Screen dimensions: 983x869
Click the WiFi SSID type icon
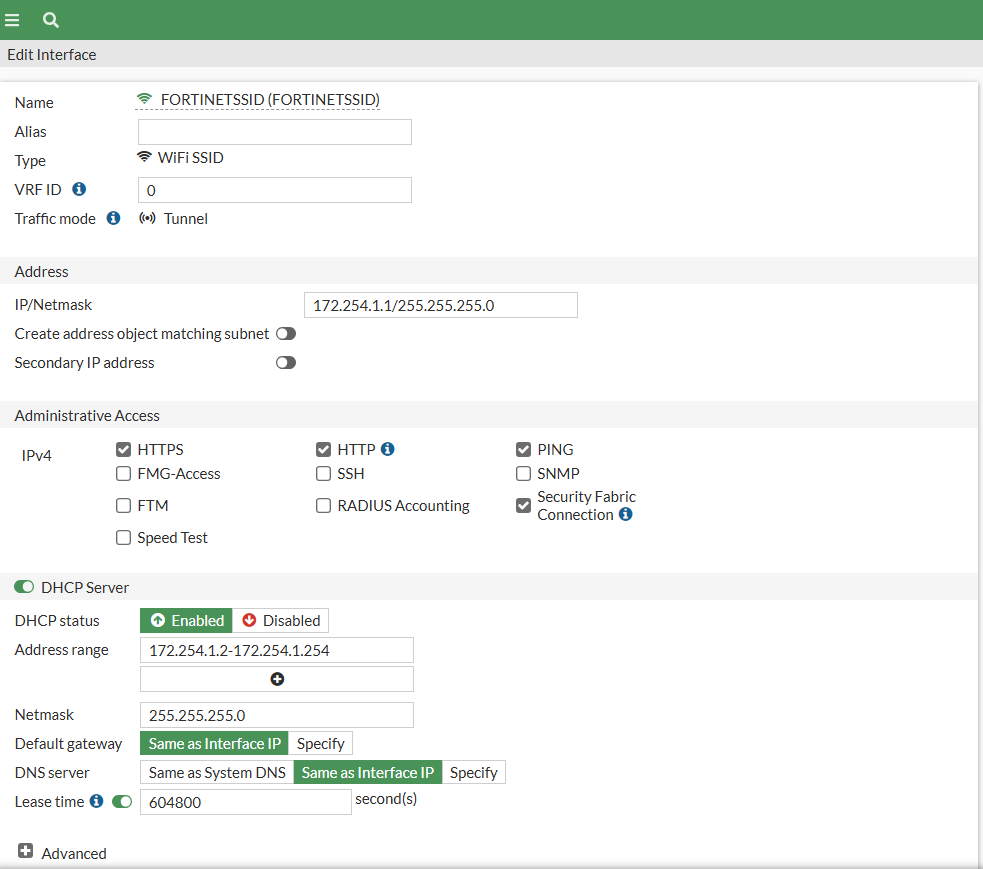(x=144, y=157)
